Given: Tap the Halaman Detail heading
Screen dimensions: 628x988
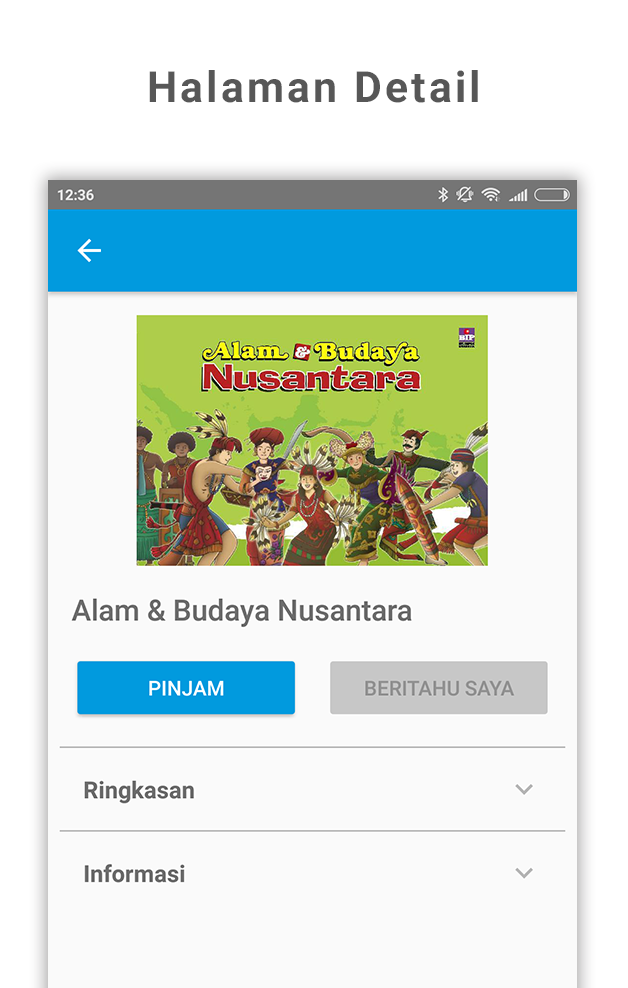Looking at the screenshot, I should 314,87.
